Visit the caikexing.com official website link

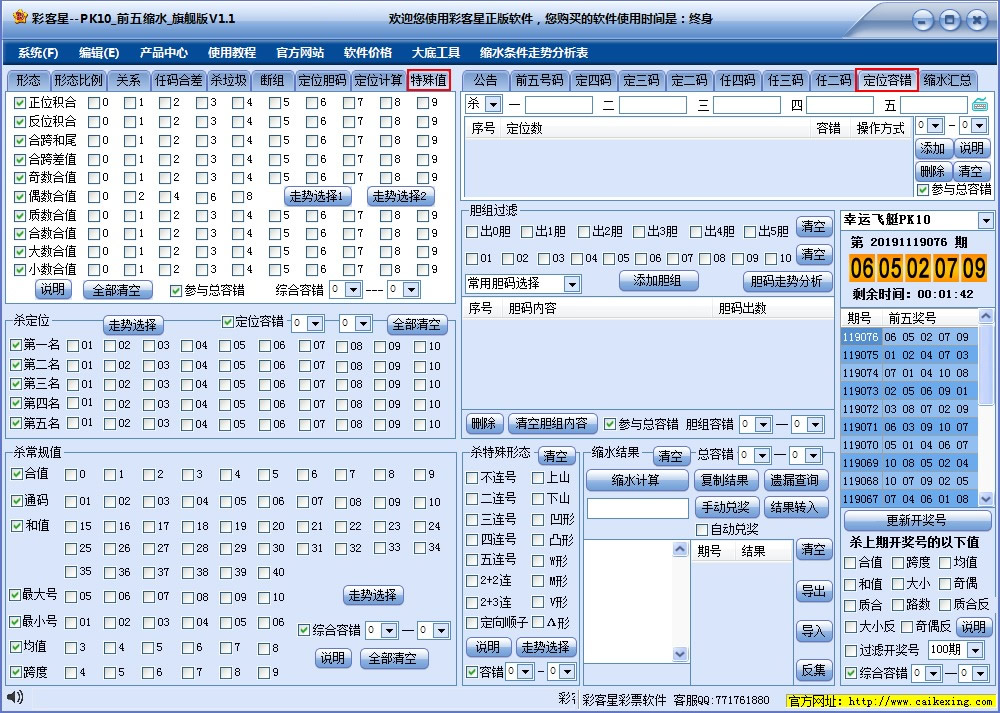click(920, 703)
